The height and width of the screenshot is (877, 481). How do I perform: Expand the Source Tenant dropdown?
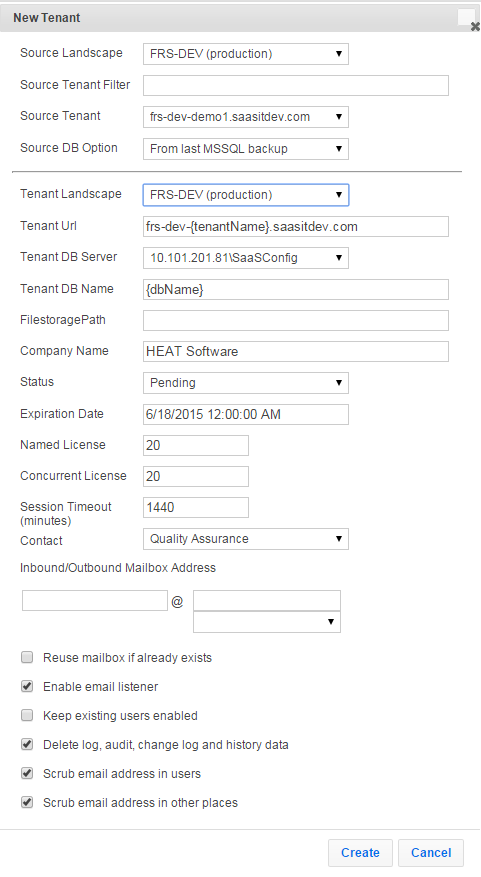coord(246,117)
